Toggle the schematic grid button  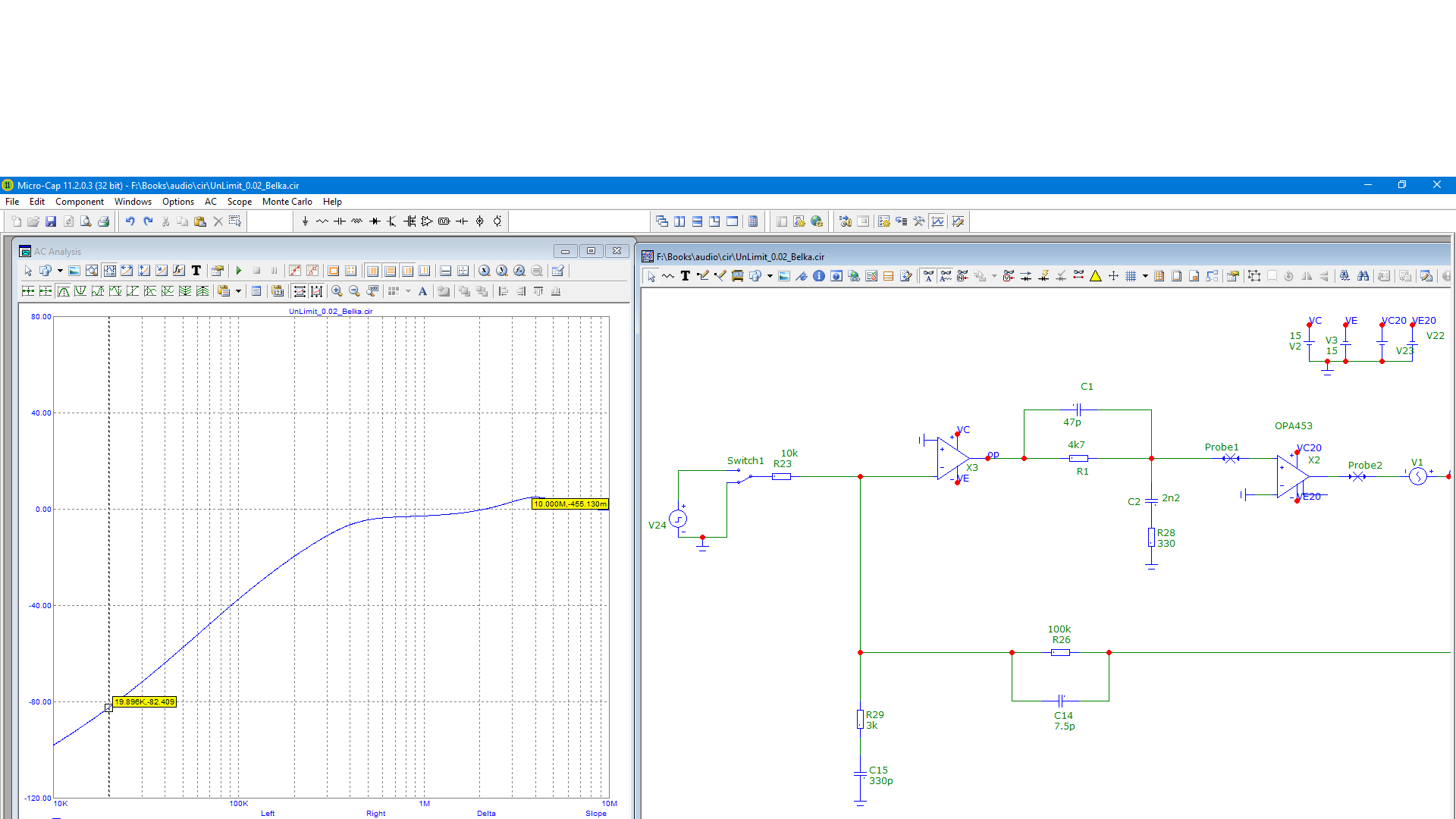[x=1131, y=276]
